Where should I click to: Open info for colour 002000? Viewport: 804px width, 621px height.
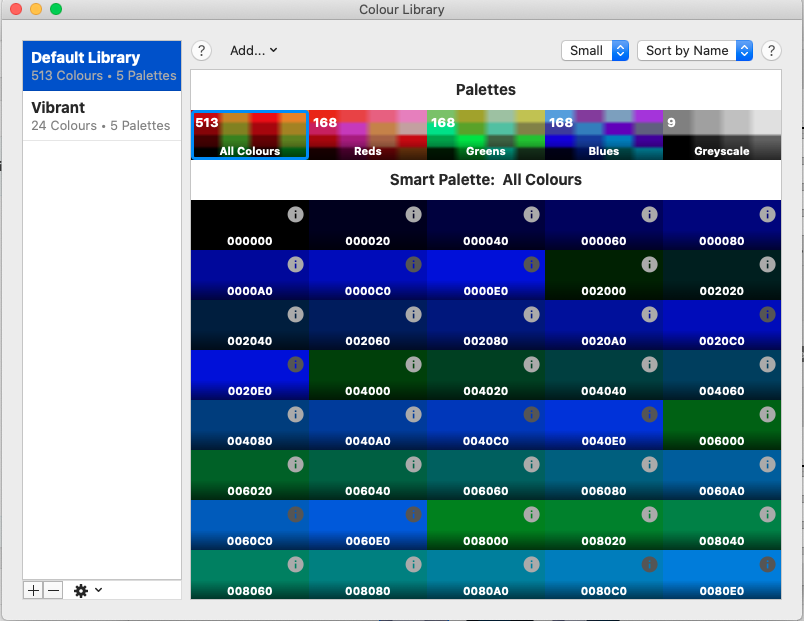[x=649, y=264]
